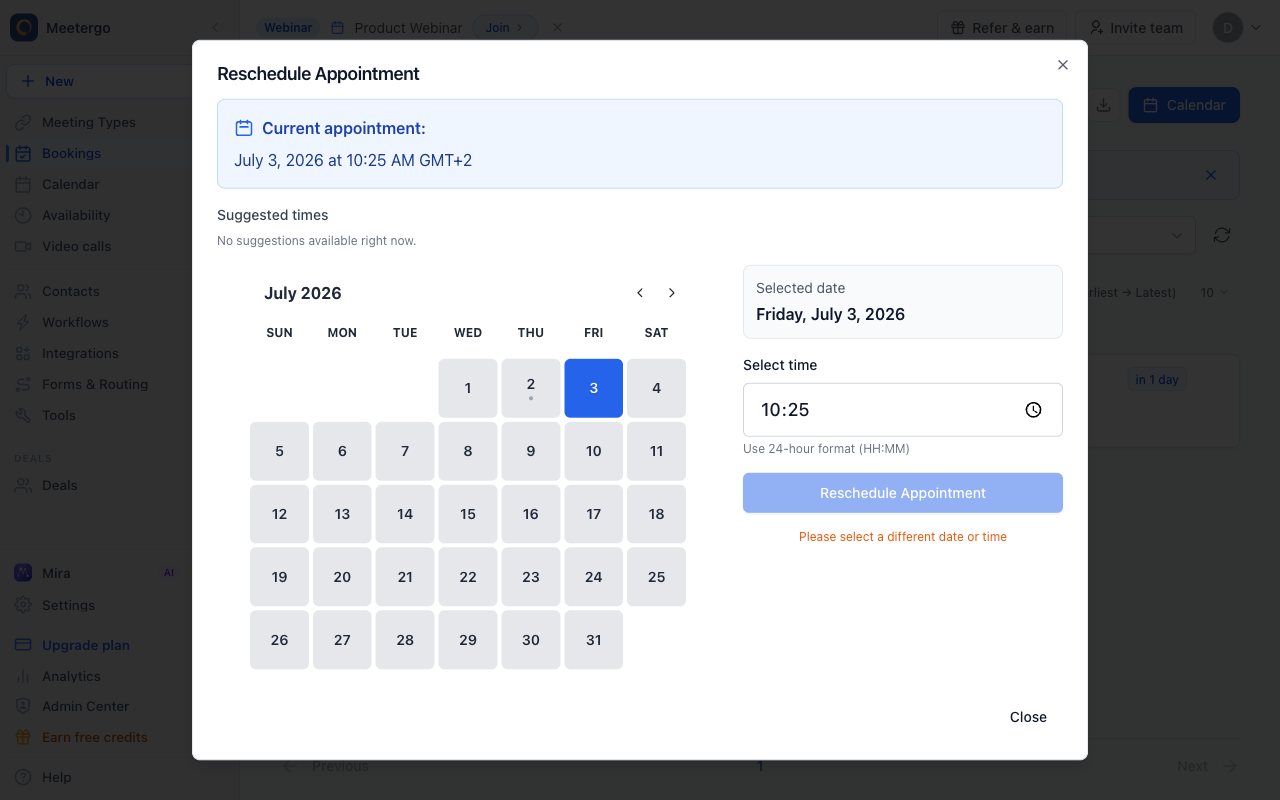Open Help question mark icon
The width and height of the screenshot is (1280, 800).
[23, 777]
